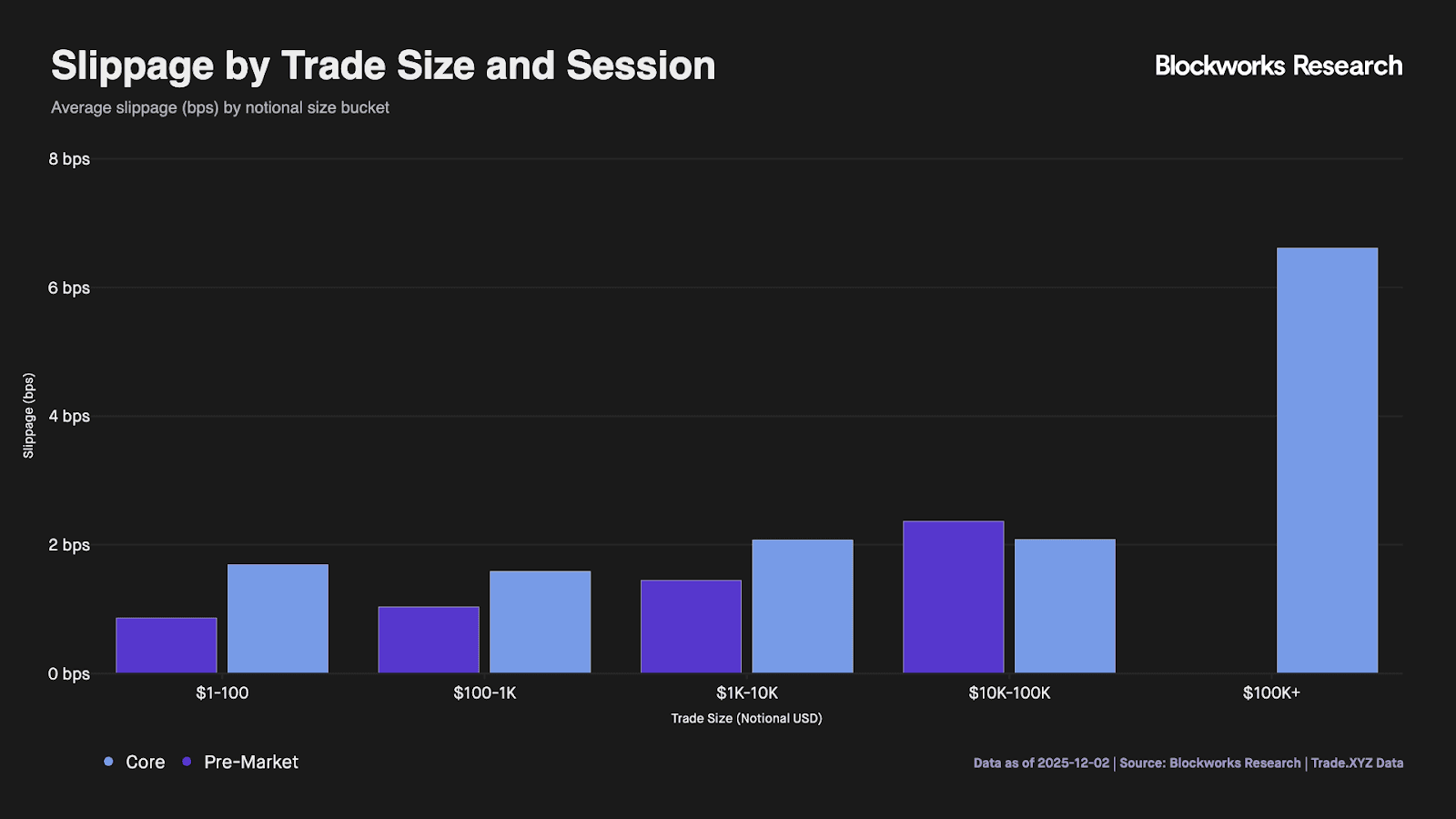
Task: Select the Pre-Market bar for $10K-100K
Action: pyautogui.click(x=953, y=597)
